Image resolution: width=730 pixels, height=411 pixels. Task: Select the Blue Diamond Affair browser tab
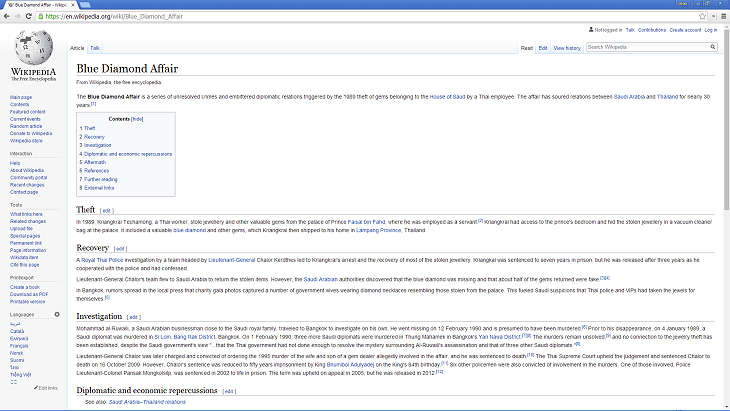pyautogui.click(x=40, y=5)
